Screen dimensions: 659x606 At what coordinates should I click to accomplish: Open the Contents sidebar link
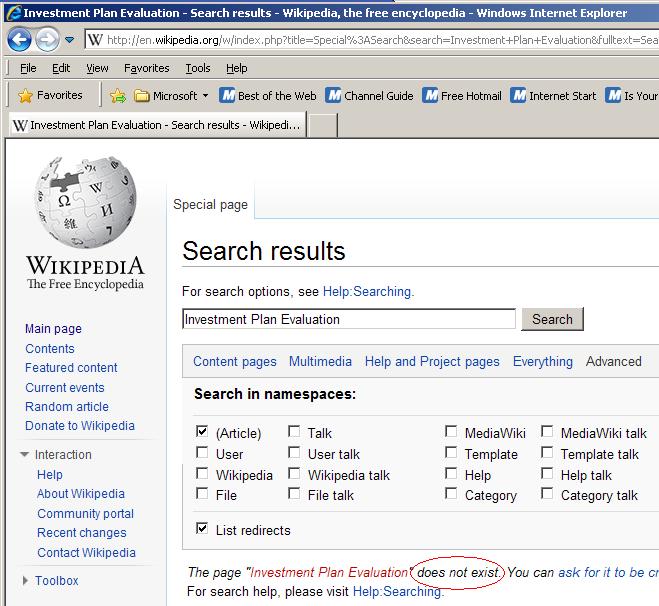(50, 348)
